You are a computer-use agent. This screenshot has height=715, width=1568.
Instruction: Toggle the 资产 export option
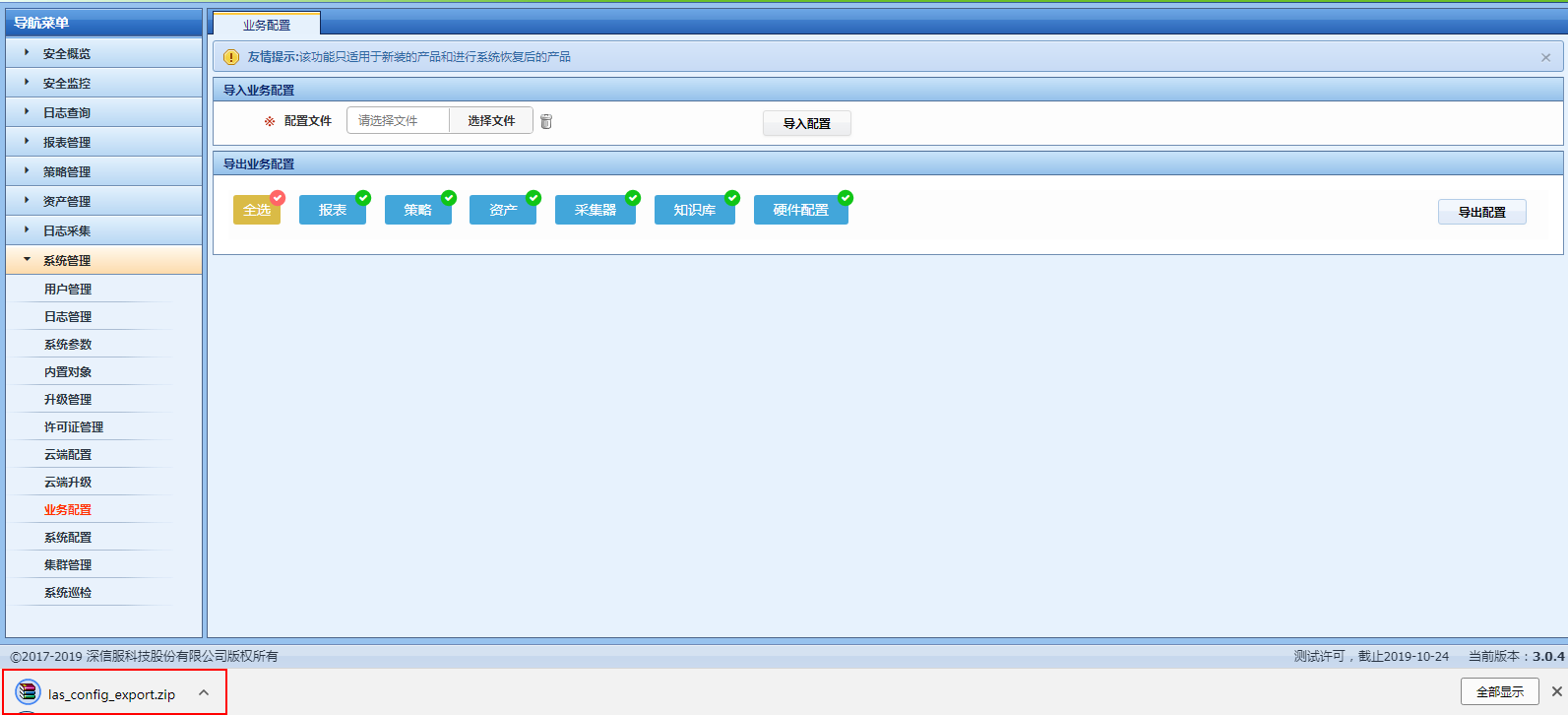pyautogui.click(x=503, y=210)
